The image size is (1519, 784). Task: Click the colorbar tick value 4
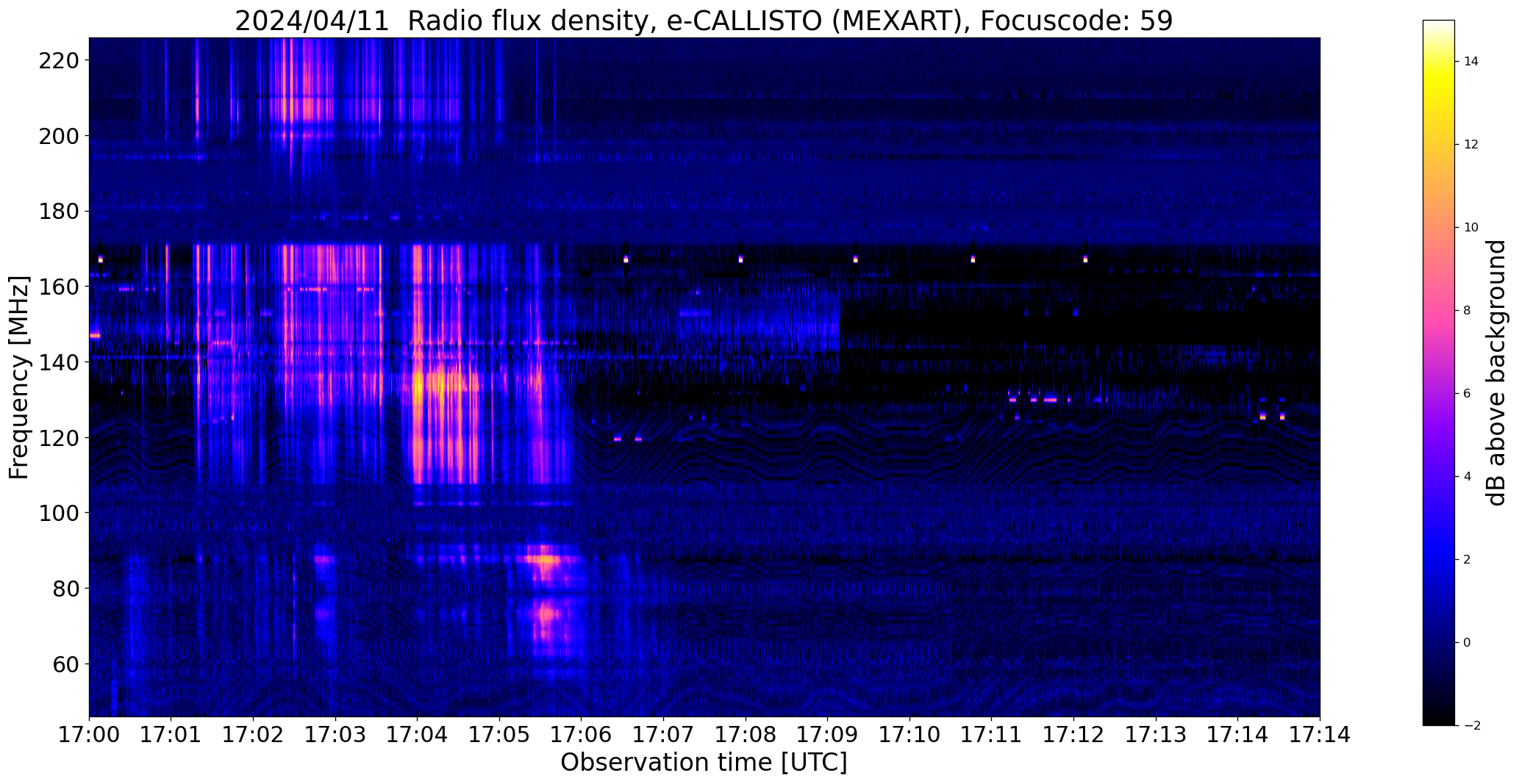[x=1468, y=477]
